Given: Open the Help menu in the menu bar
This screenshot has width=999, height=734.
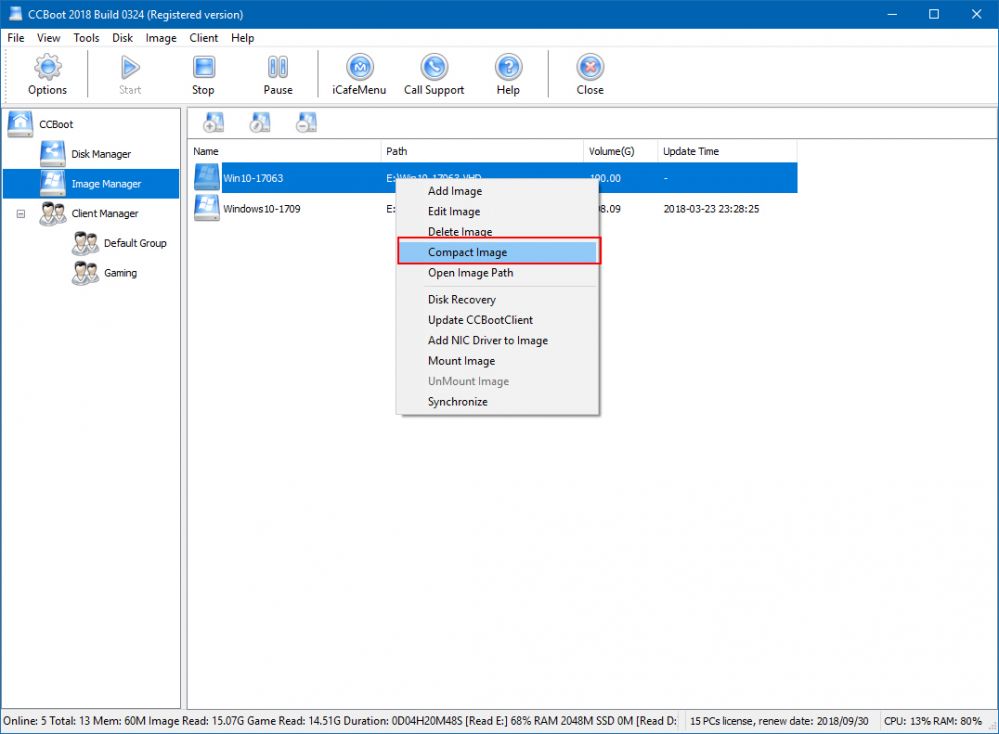Looking at the screenshot, I should click(x=243, y=38).
